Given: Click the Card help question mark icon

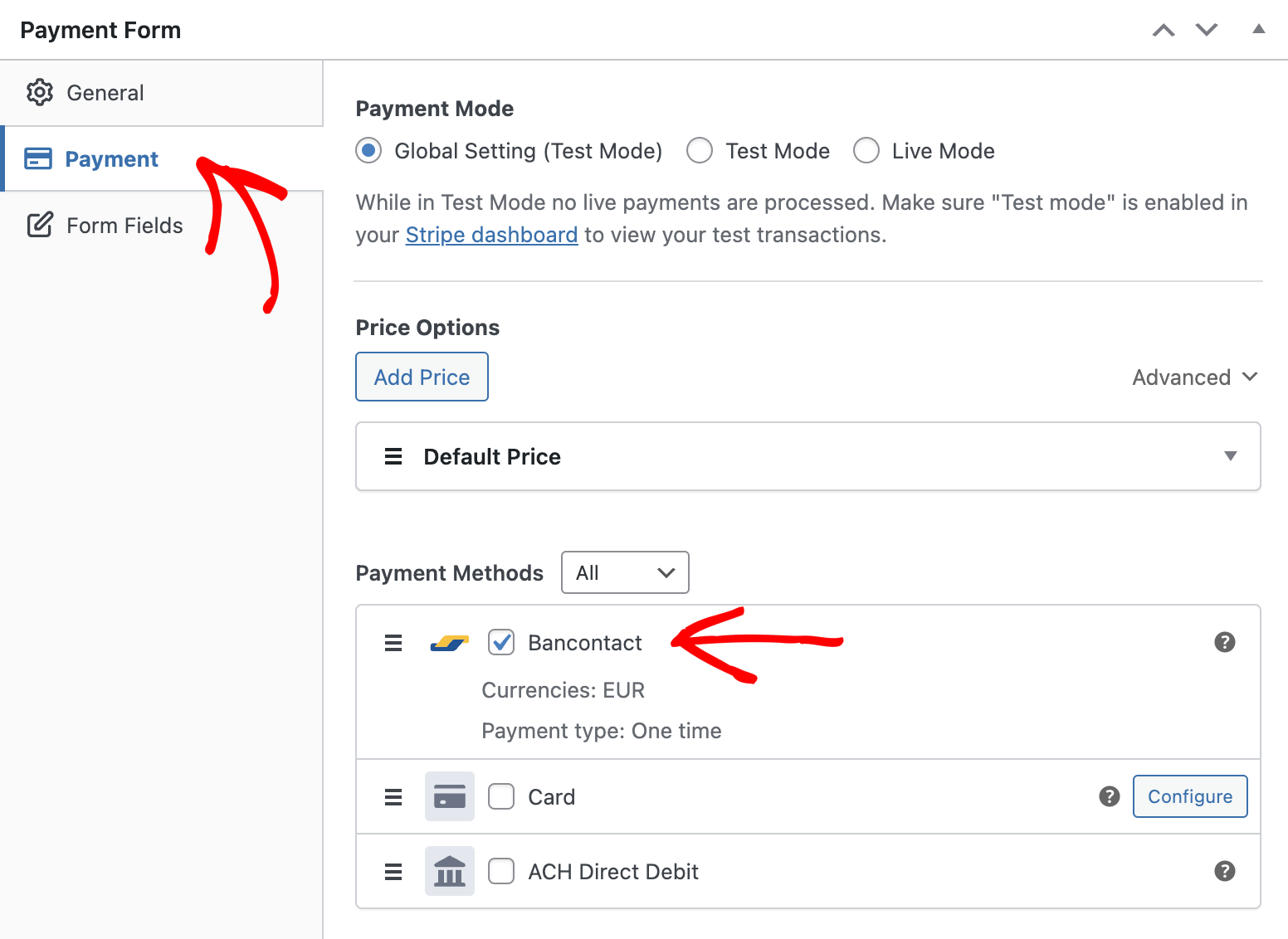Looking at the screenshot, I should click(x=1110, y=796).
